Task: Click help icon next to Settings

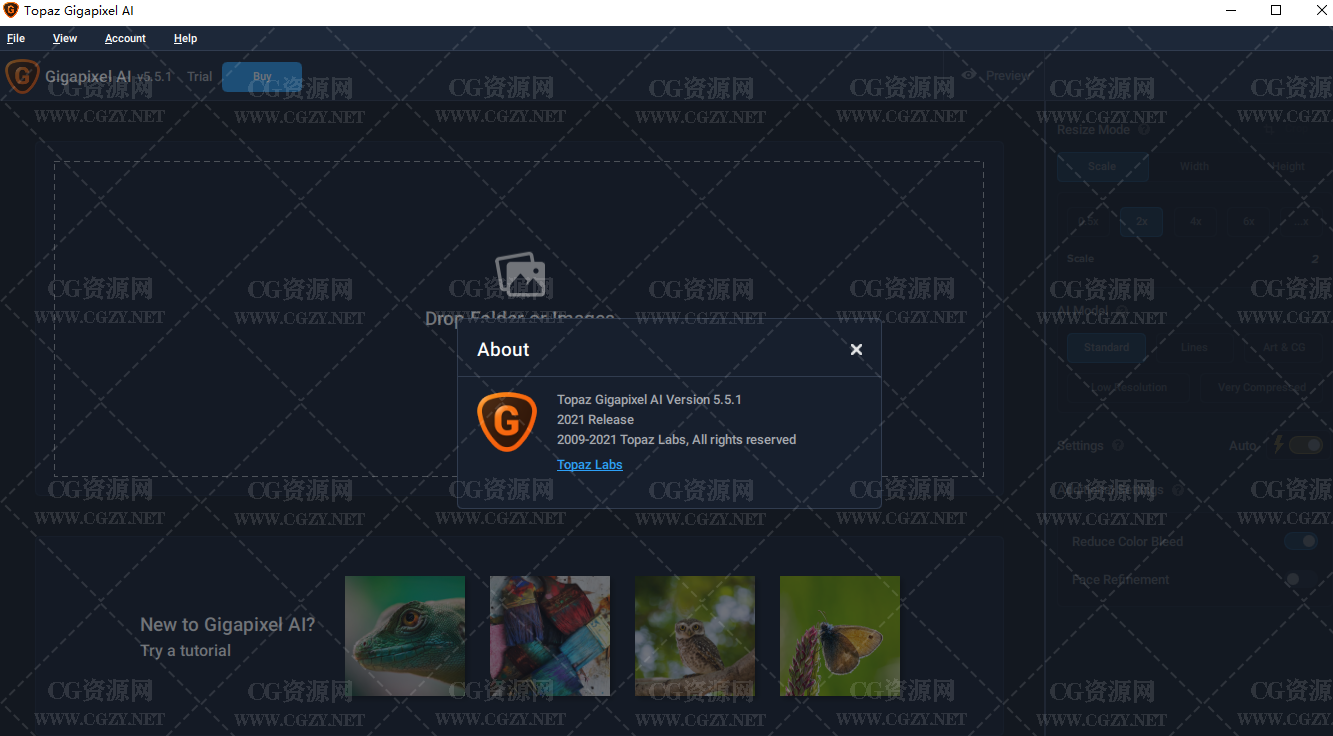Action: click(x=1117, y=446)
